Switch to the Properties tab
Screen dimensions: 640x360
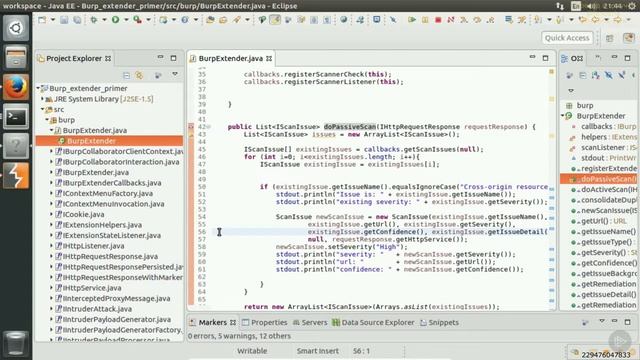pos(264,322)
